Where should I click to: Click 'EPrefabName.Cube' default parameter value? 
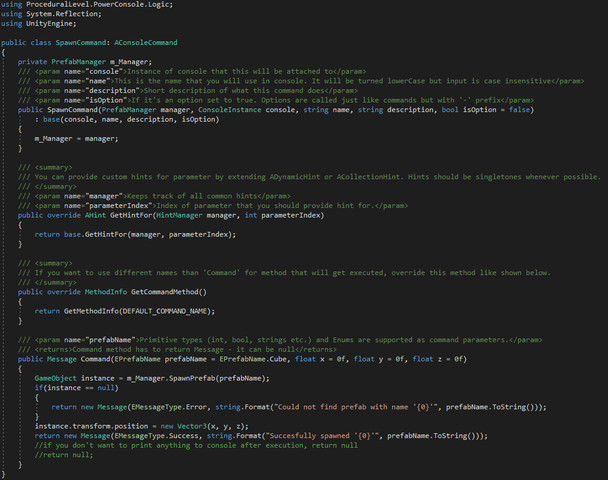pyautogui.click(x=253, y=359)
